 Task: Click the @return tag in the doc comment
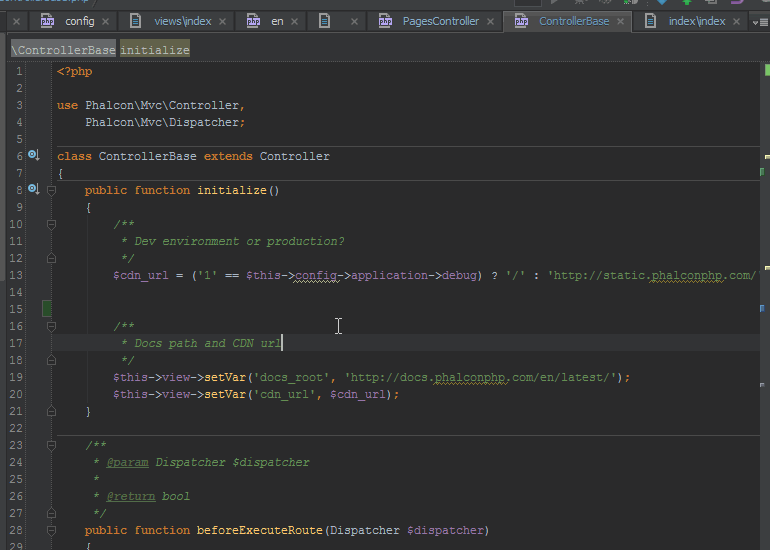point(131,496)
